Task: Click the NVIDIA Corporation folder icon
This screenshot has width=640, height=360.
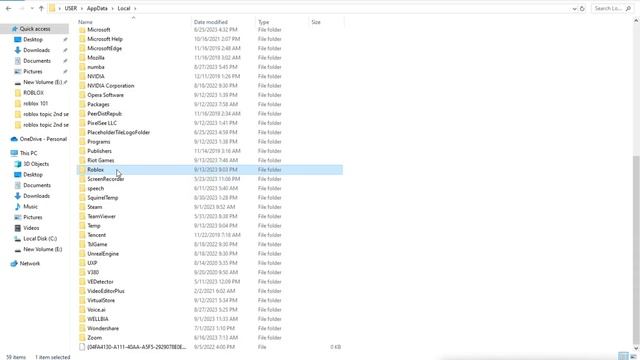Action: coord(82,86)
